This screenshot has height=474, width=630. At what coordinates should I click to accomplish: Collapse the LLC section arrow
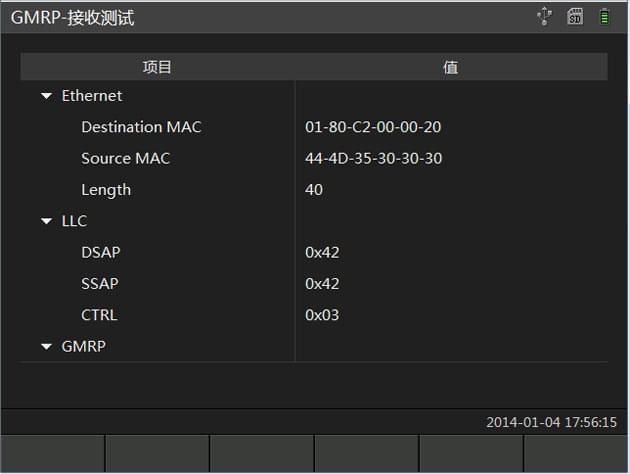47,221
